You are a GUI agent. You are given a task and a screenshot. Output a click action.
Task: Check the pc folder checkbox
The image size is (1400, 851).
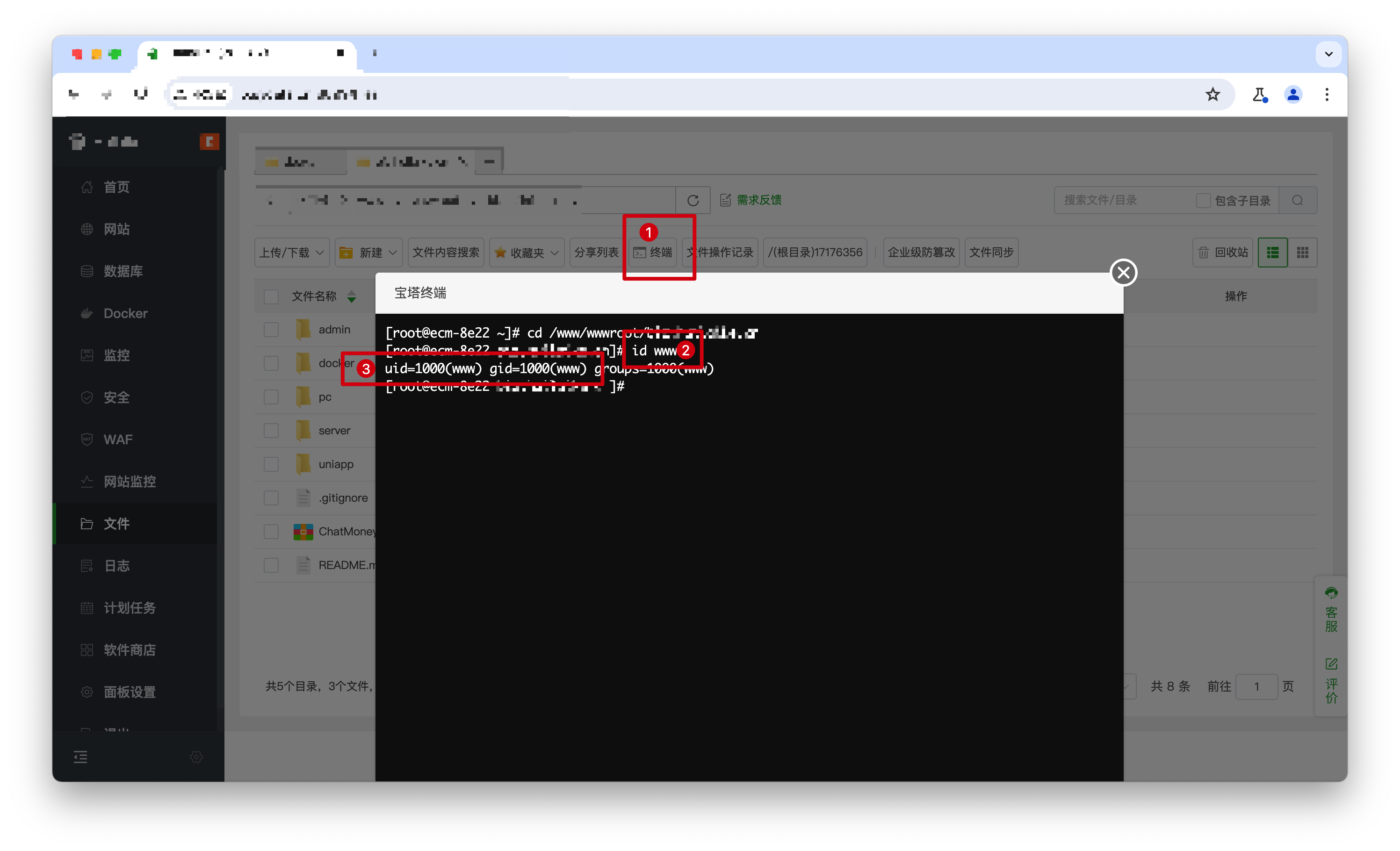pos(271,397)
